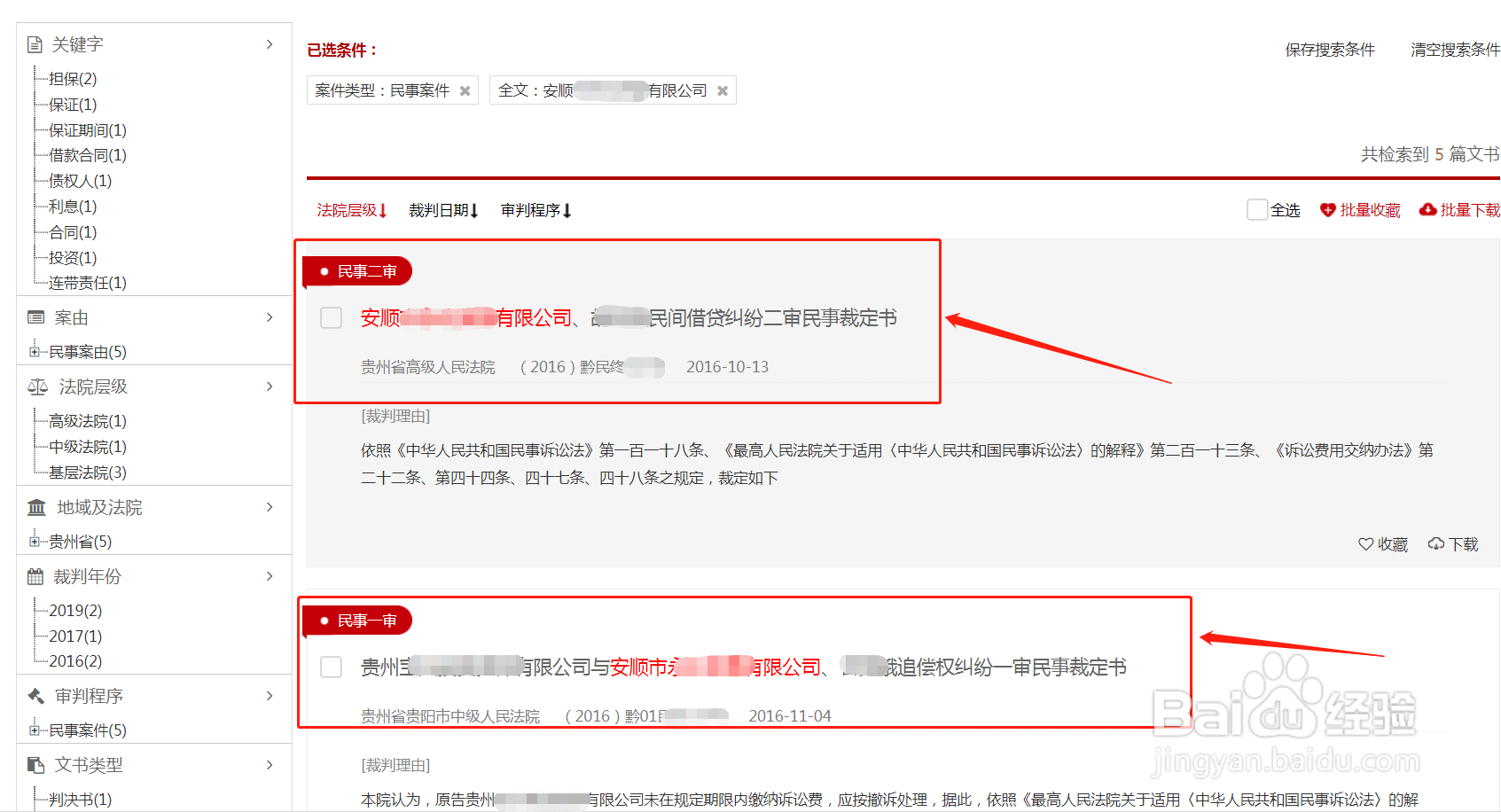Click the 下载 cloud icon on first result
Screen dimensions: 1501x812
(x=1436, y=543)
